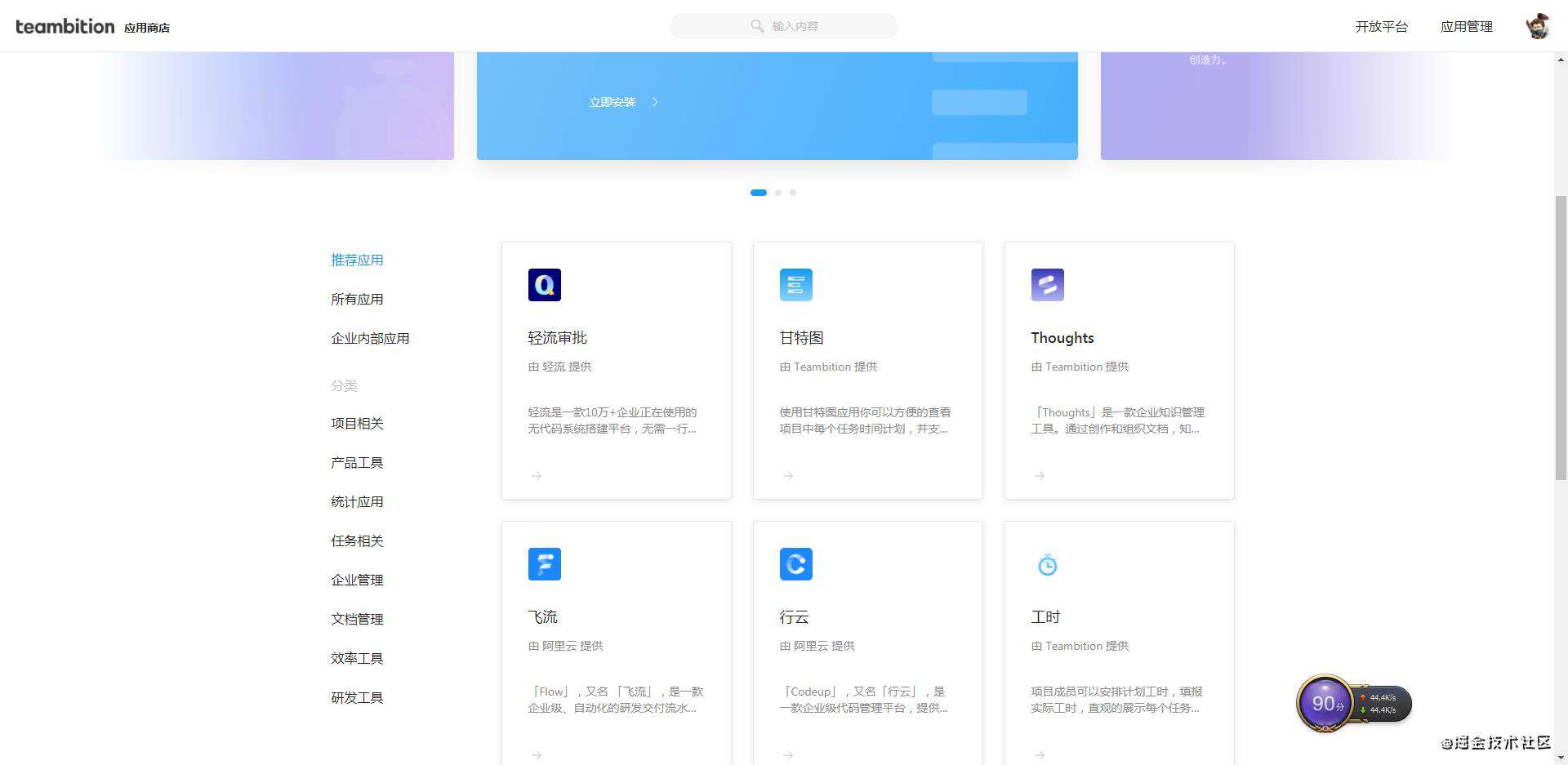Click the vertical page scrollbar thumb
Viewport: 1568px width, 765px height.
[x=1561, y=337]
